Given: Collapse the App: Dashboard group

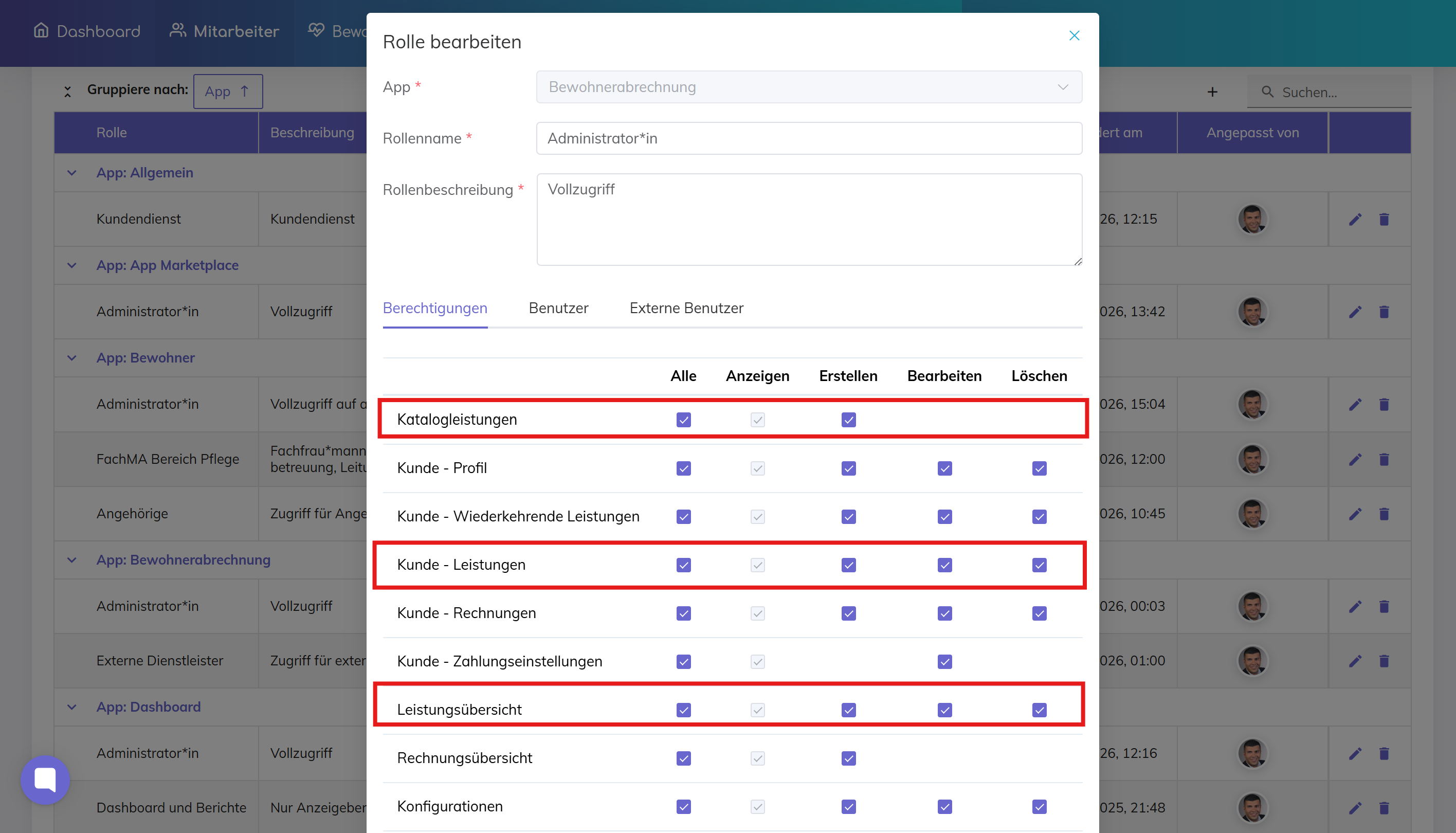Looking at the screenshot, I should (x=72, y=707).
